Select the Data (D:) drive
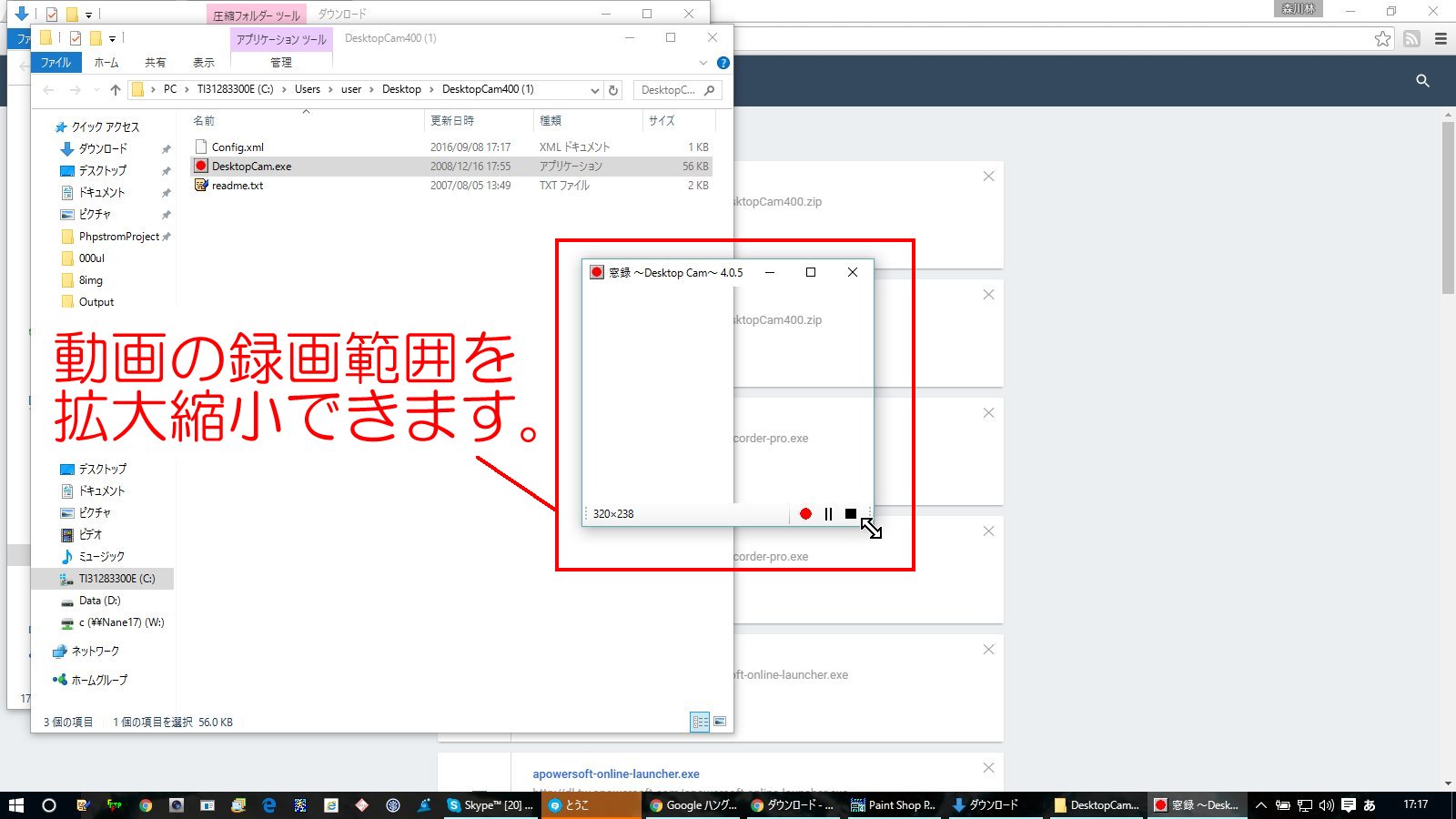 pyautogui.click(x=99, y=601)
